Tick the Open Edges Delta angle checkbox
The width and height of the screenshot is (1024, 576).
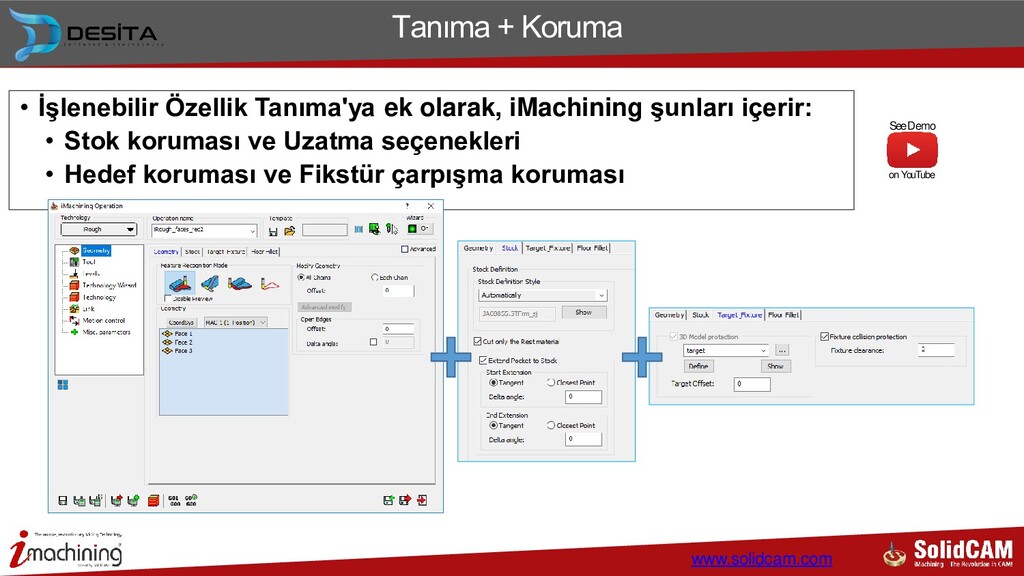[x=374, y=342]
